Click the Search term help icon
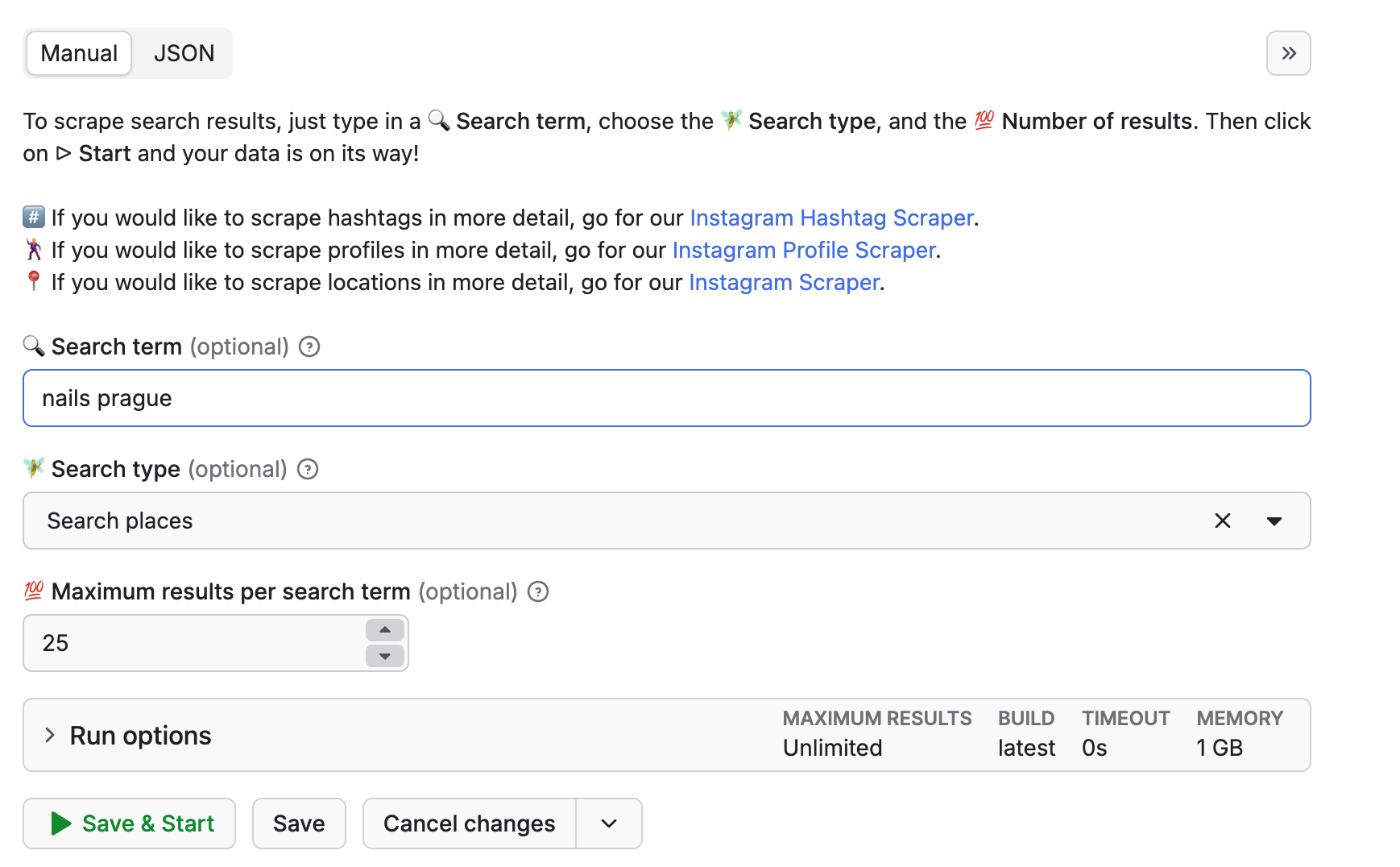 tap(309, 346)
